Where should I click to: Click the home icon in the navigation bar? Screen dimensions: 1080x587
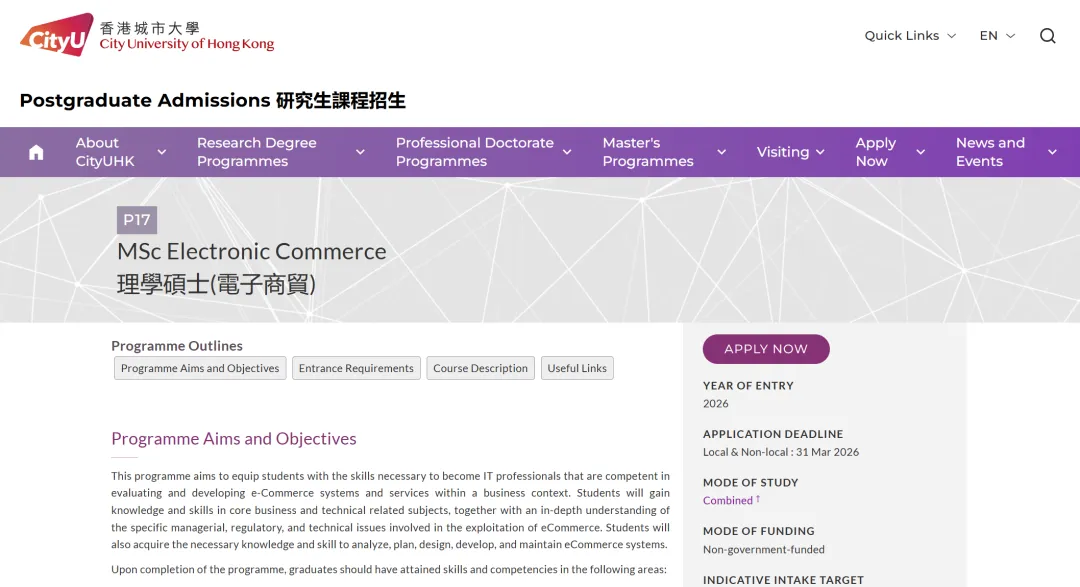point(36,151)
